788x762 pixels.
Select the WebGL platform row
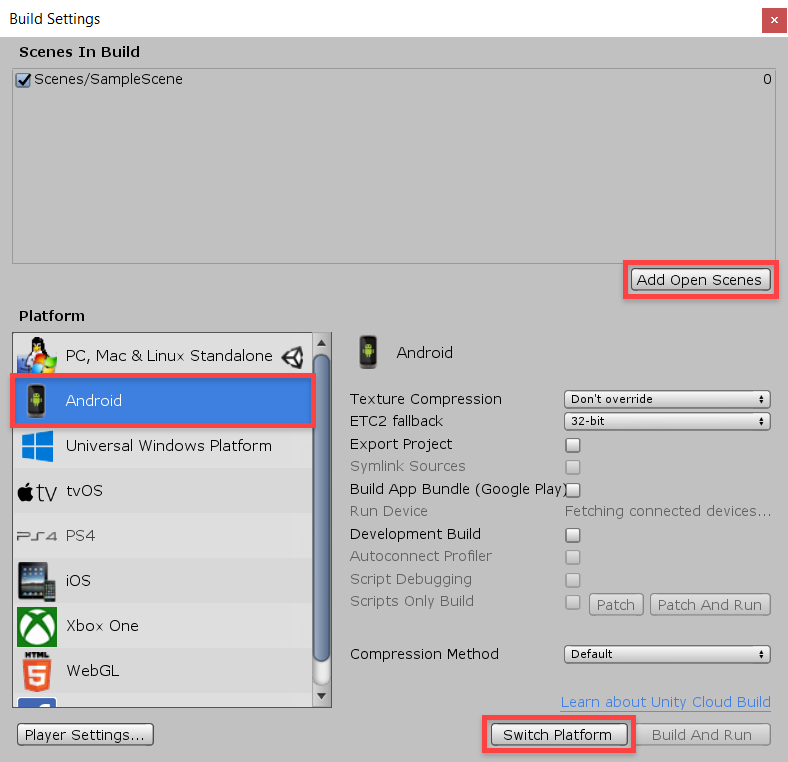(163, 671)
